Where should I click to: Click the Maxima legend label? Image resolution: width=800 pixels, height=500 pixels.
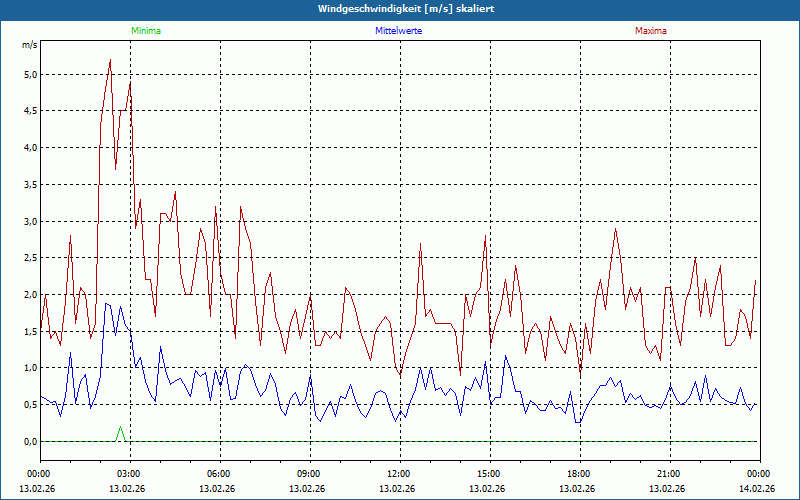pos(651,31)
